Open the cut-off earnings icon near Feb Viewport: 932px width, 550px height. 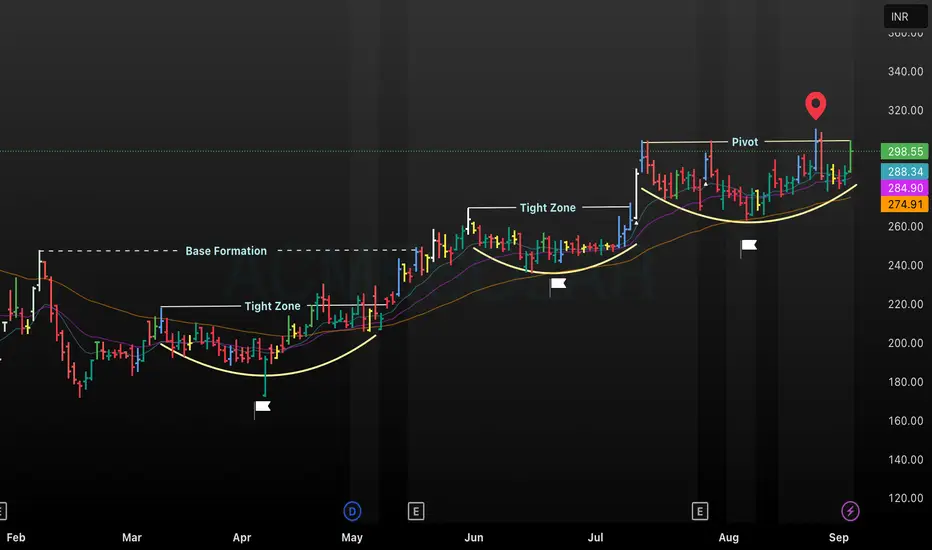[2, 511]
